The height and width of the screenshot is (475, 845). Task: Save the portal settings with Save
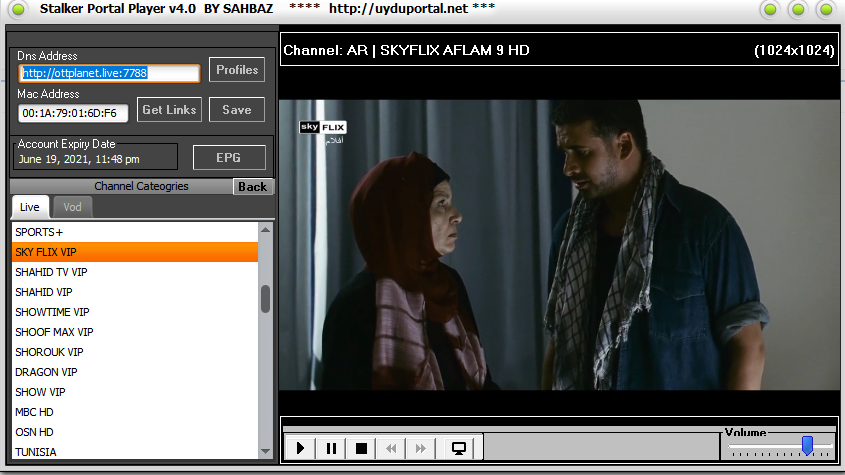(x=237, y=109)
